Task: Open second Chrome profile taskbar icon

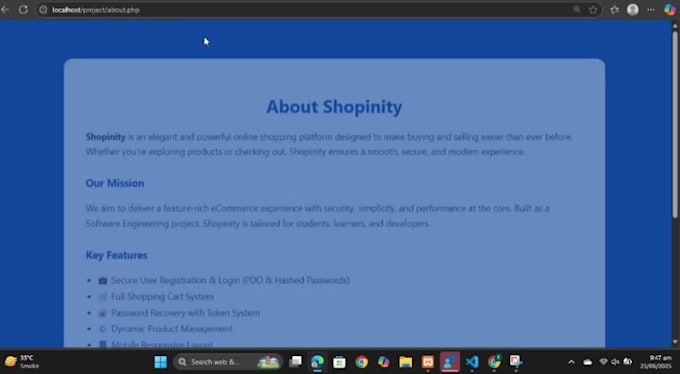Action: (x=494, y=362)
